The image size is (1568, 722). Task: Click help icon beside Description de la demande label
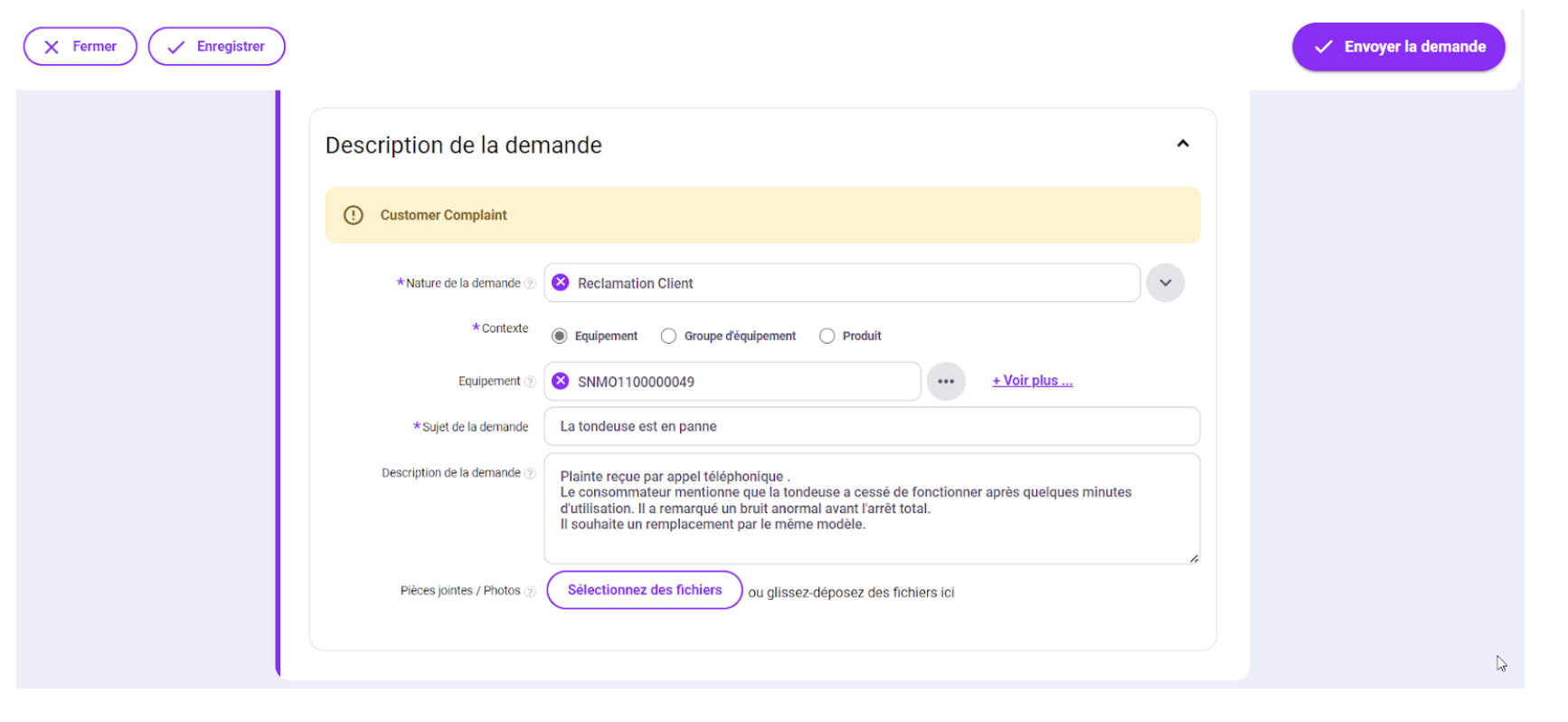click(x=531, y=473)
